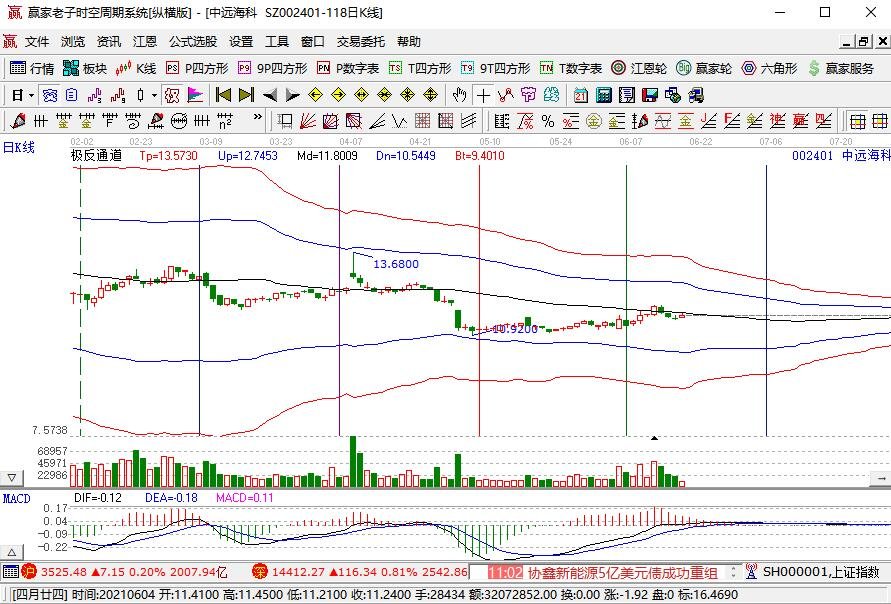
Task: Open the 浏览 menu
Action: coord(73,41)
